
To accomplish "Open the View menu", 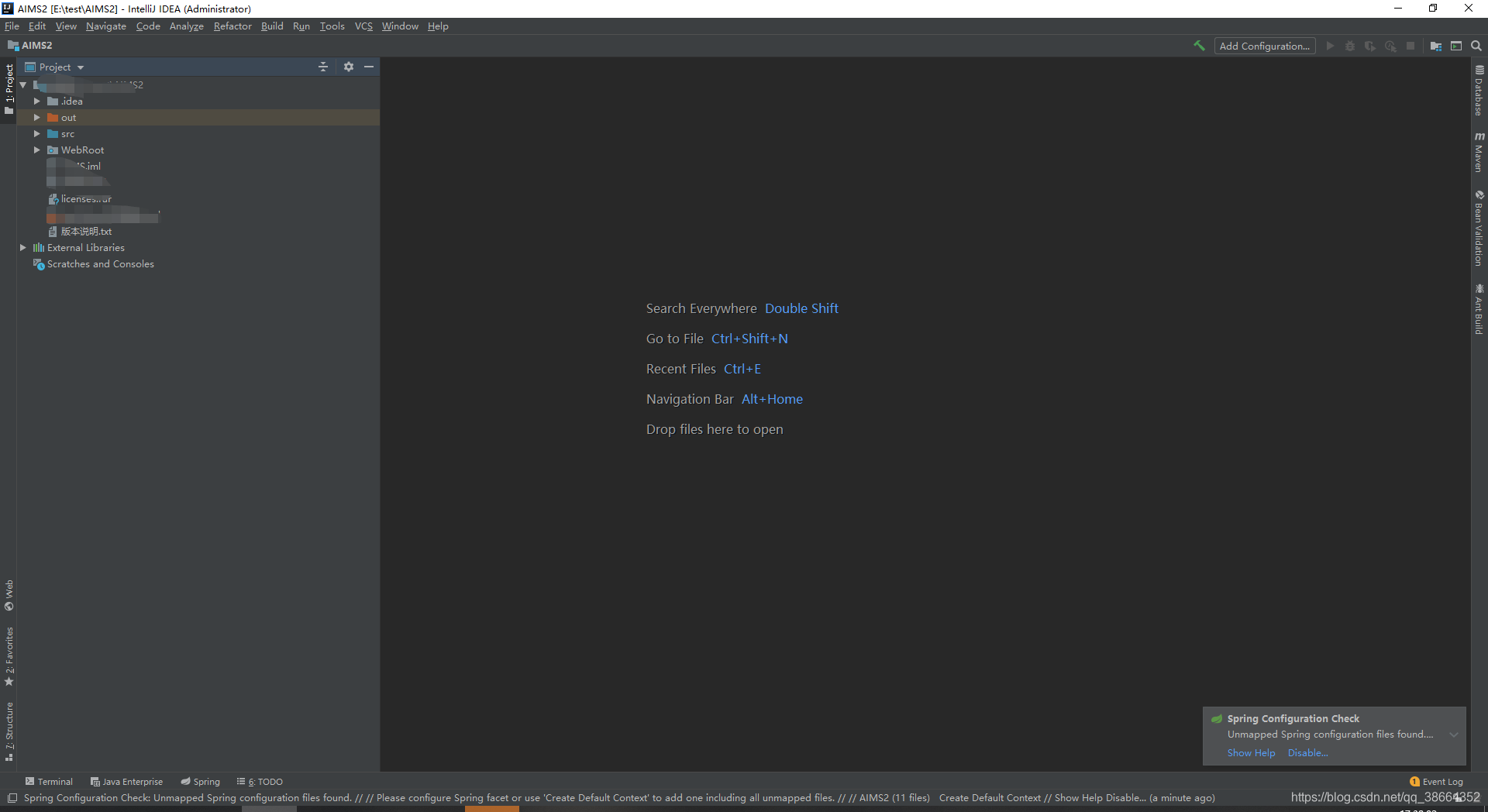I will 66,26.
